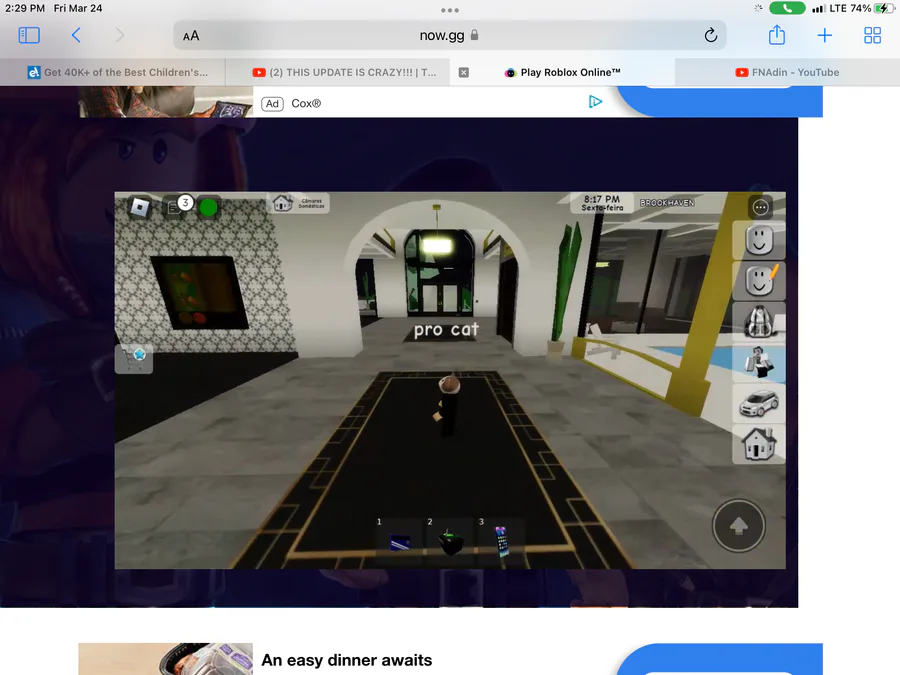
Task: Tap the green phone call indicator
Action: [x=787, y=8]
